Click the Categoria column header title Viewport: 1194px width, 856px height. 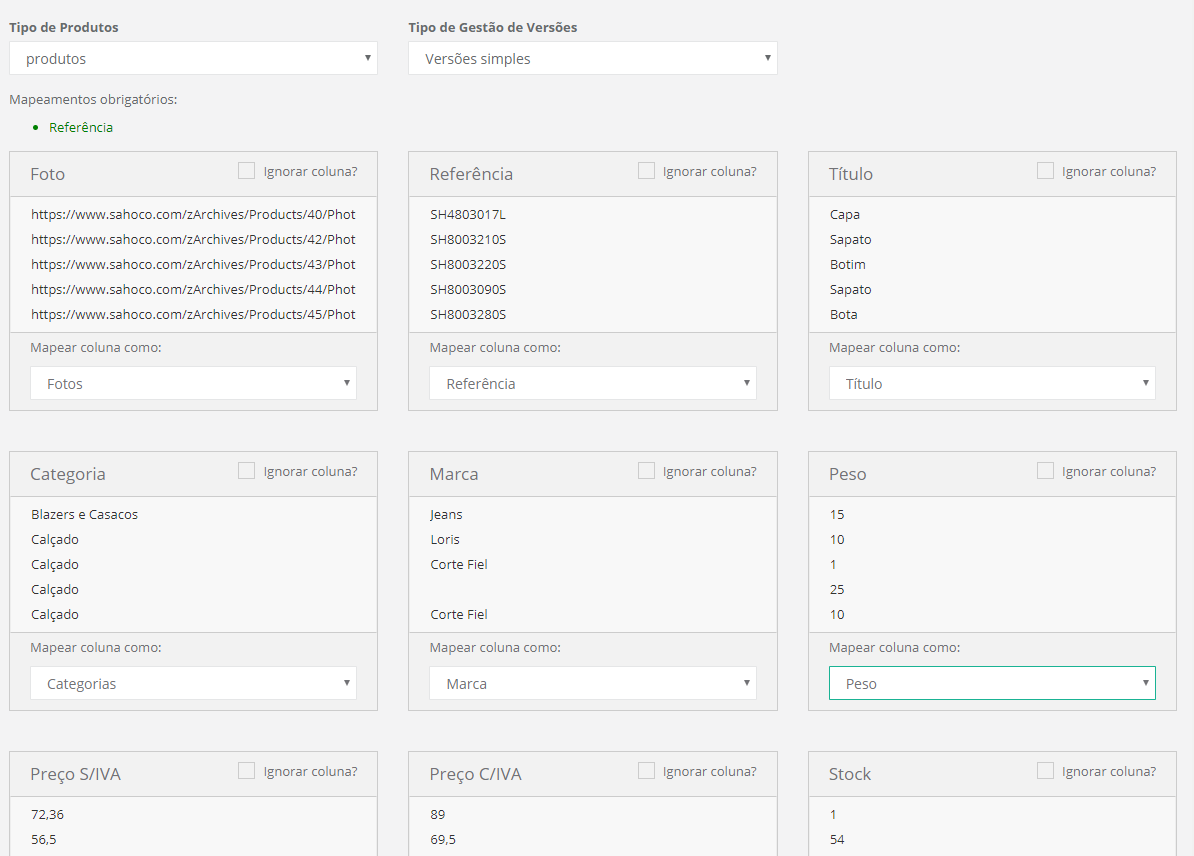pyautogui.click(x=68, y=474)
